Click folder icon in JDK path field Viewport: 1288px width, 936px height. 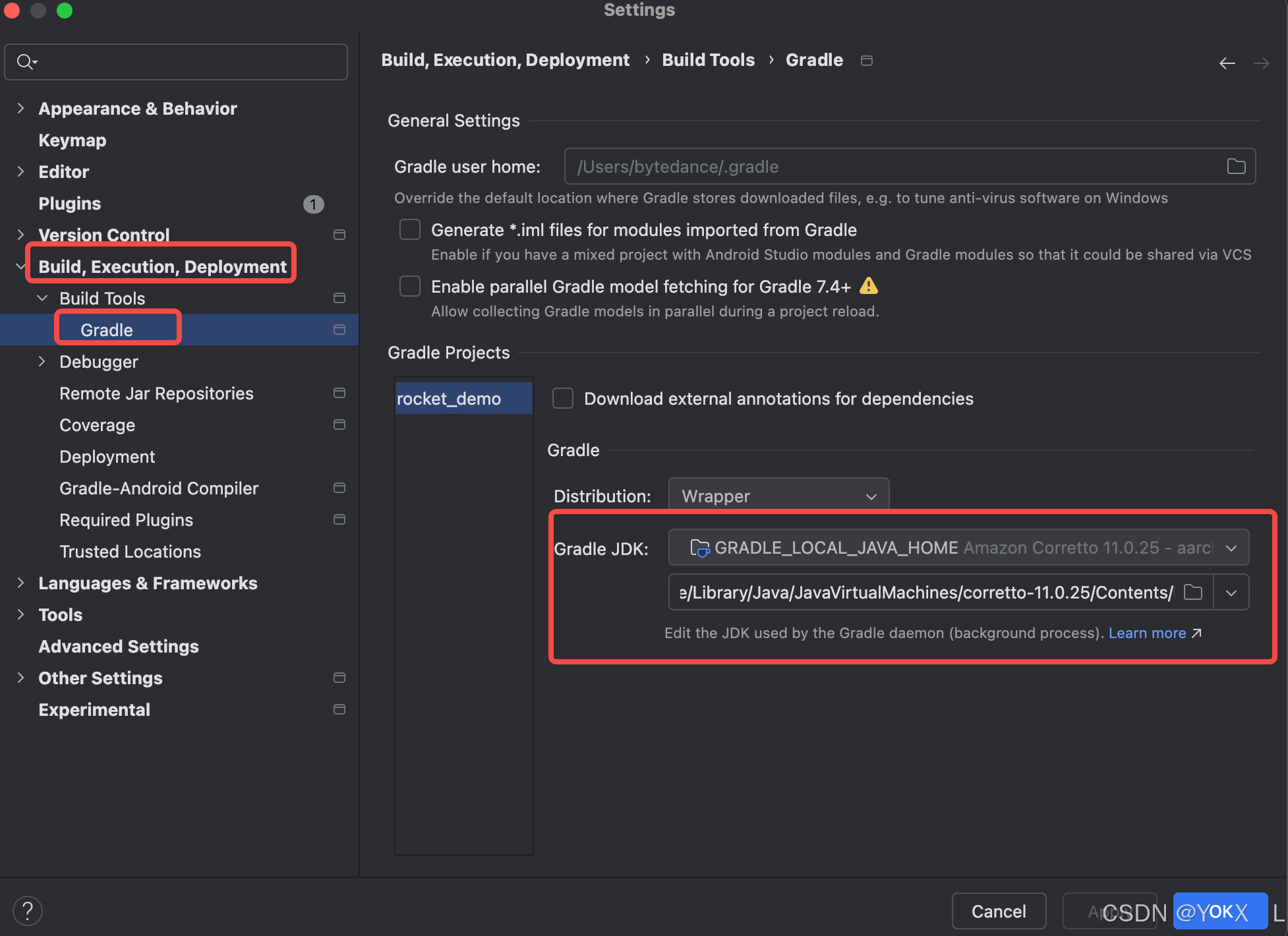pos(1192,592)
